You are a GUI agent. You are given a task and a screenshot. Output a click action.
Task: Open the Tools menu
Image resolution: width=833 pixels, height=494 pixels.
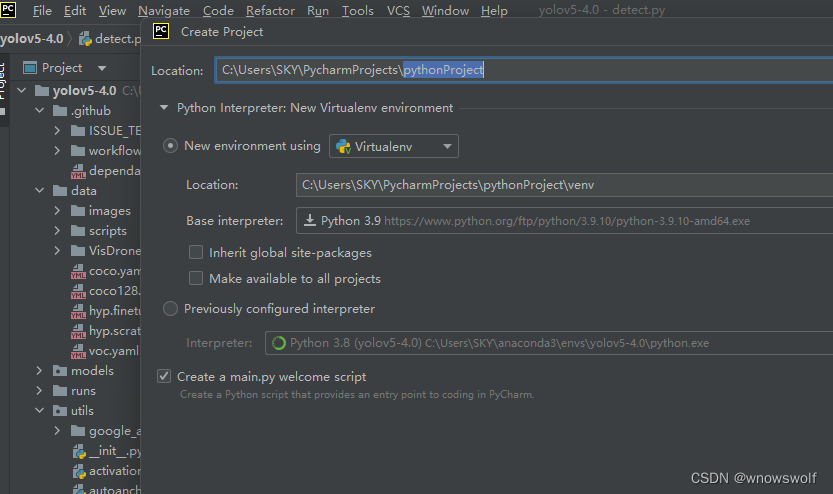(x=358, y=11)
